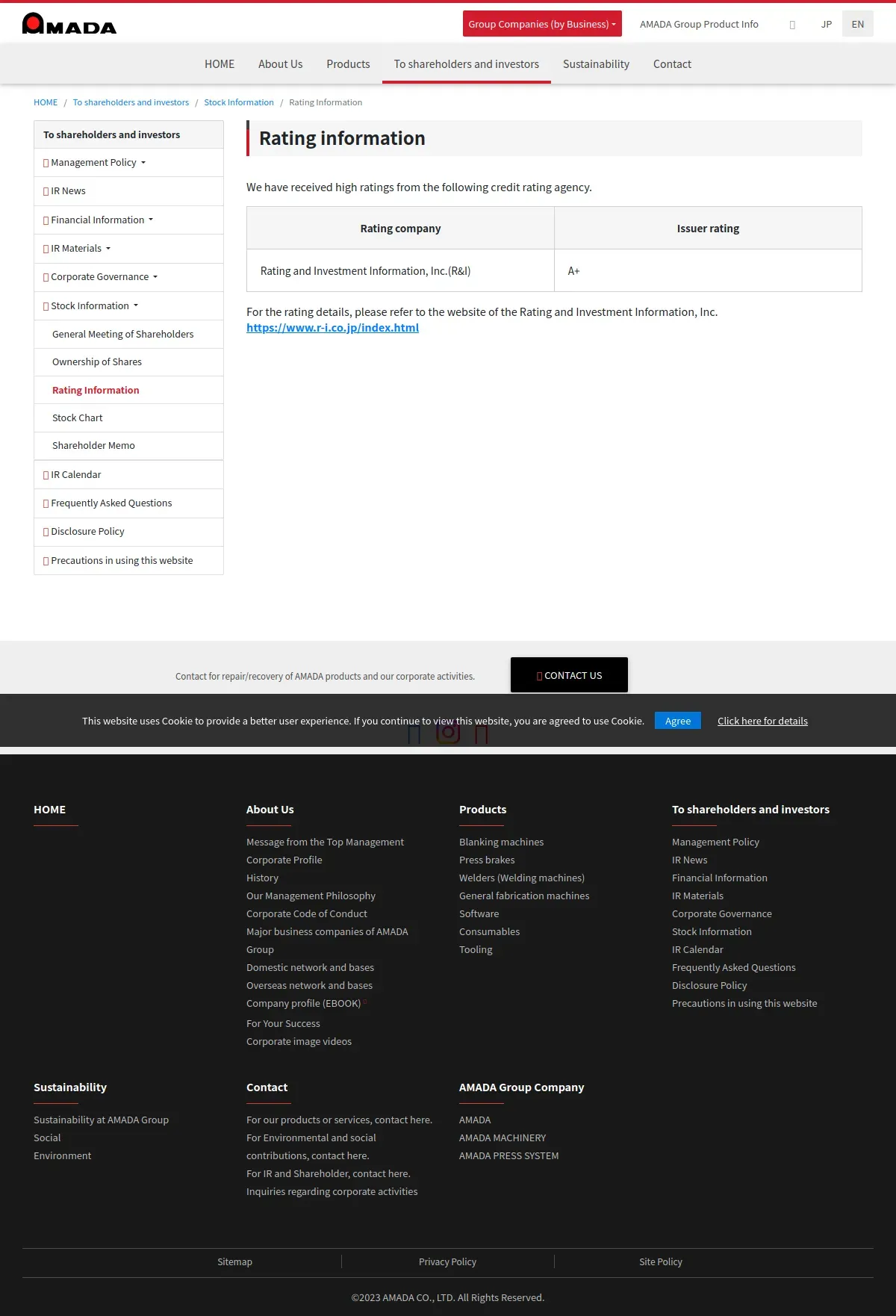This screenshot has width=896, height=1316.
Task: Open Products navigation menu
Action: (348, 64)
